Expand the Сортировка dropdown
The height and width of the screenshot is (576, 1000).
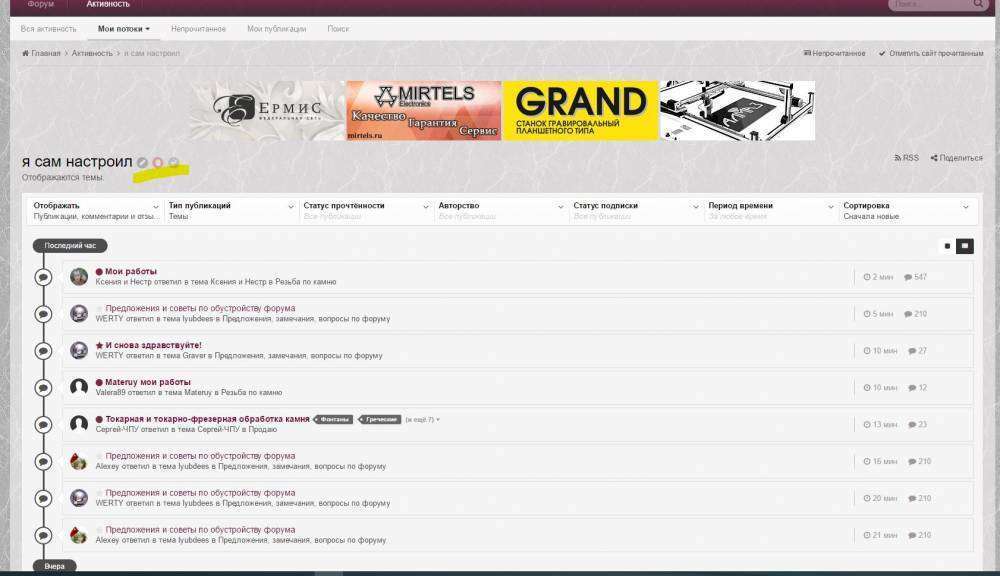[905, 210]
